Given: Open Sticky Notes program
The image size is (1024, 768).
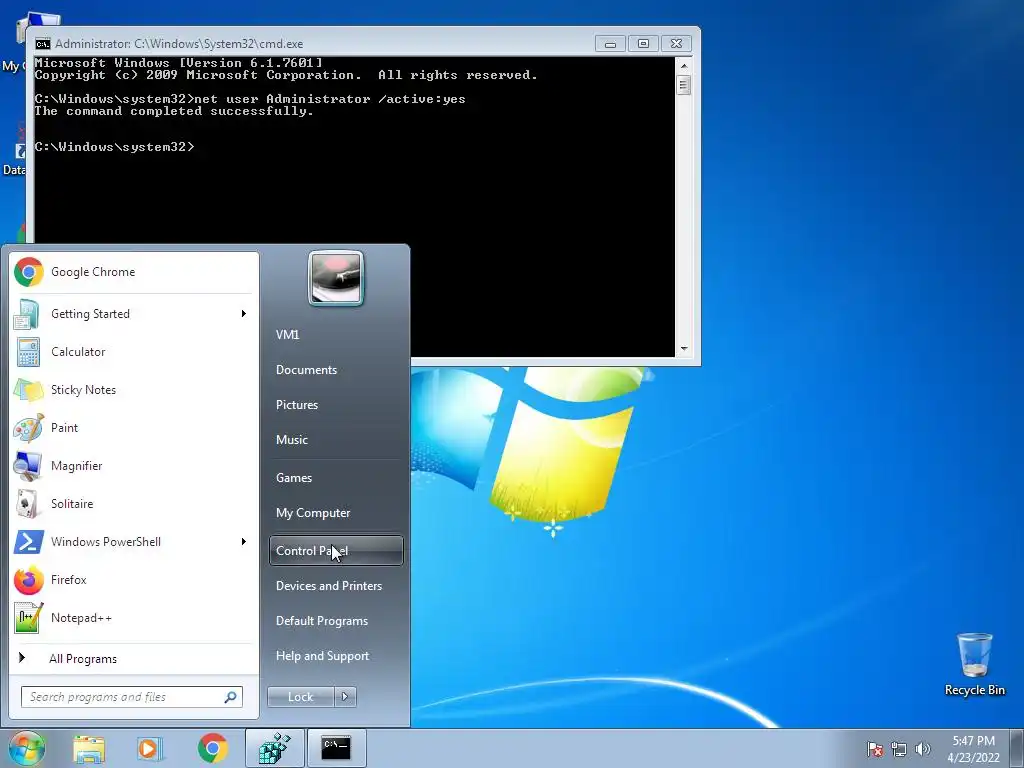Looking at the screenshot, I should click(x=133, y=390).
